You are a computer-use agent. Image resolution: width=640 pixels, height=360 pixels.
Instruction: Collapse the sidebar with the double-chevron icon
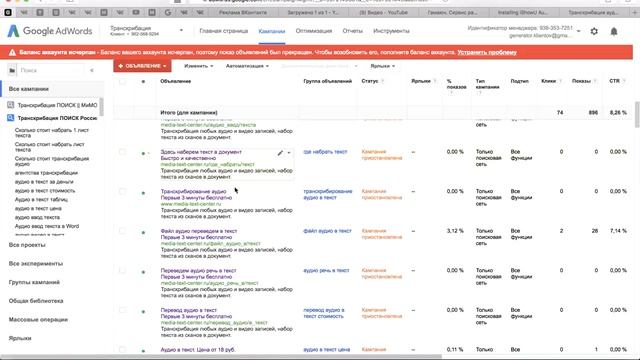[92, 70]
